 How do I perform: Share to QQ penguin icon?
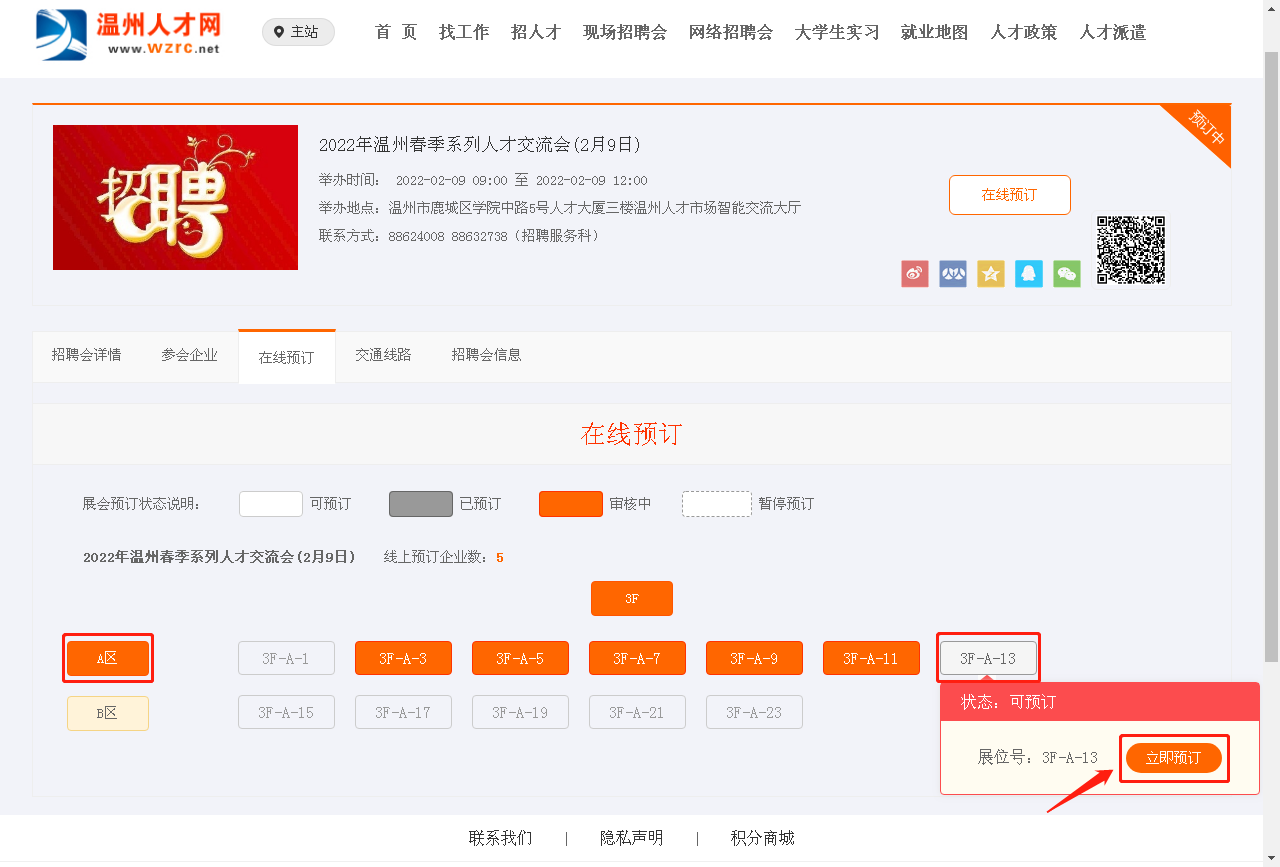(1028, 274)
